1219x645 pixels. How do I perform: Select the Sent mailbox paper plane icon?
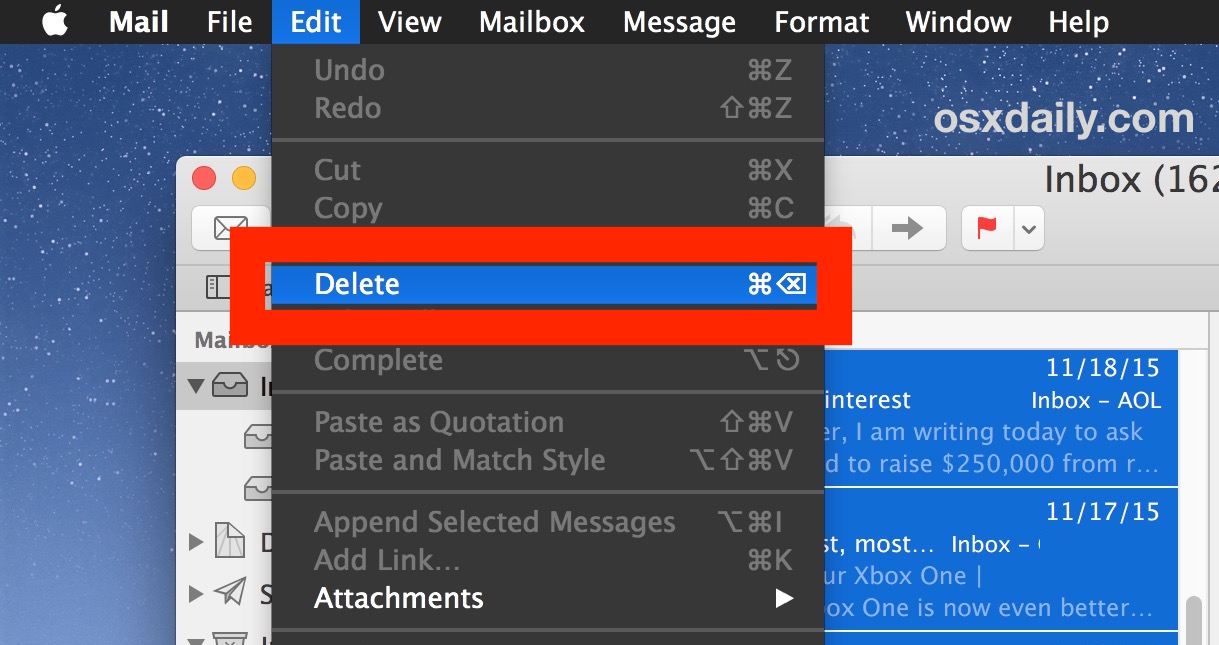[231, 592]
